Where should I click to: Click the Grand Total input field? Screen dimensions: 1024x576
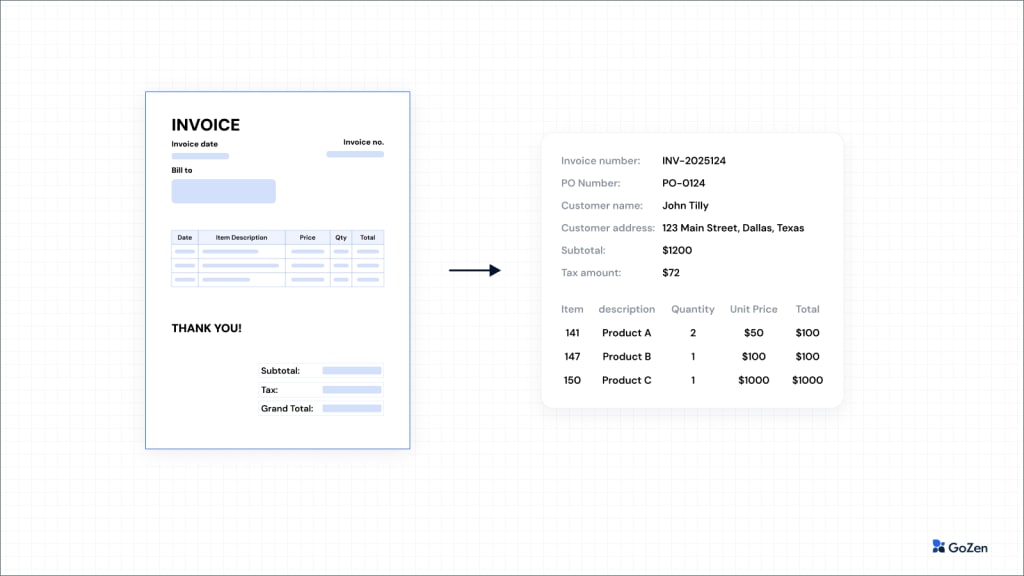[x=352, y=408]
